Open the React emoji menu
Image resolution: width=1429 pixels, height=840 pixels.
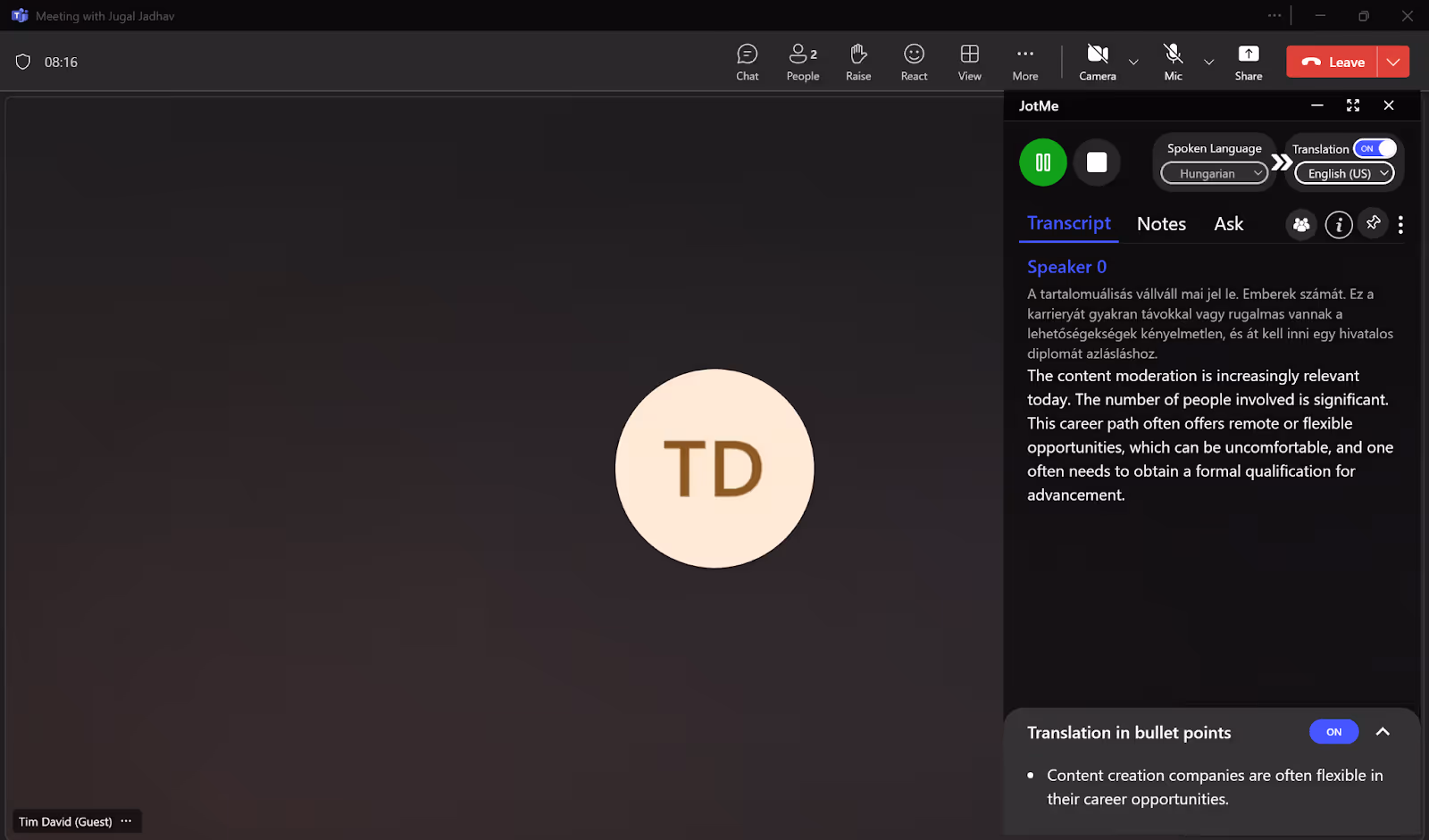point(914,62)
